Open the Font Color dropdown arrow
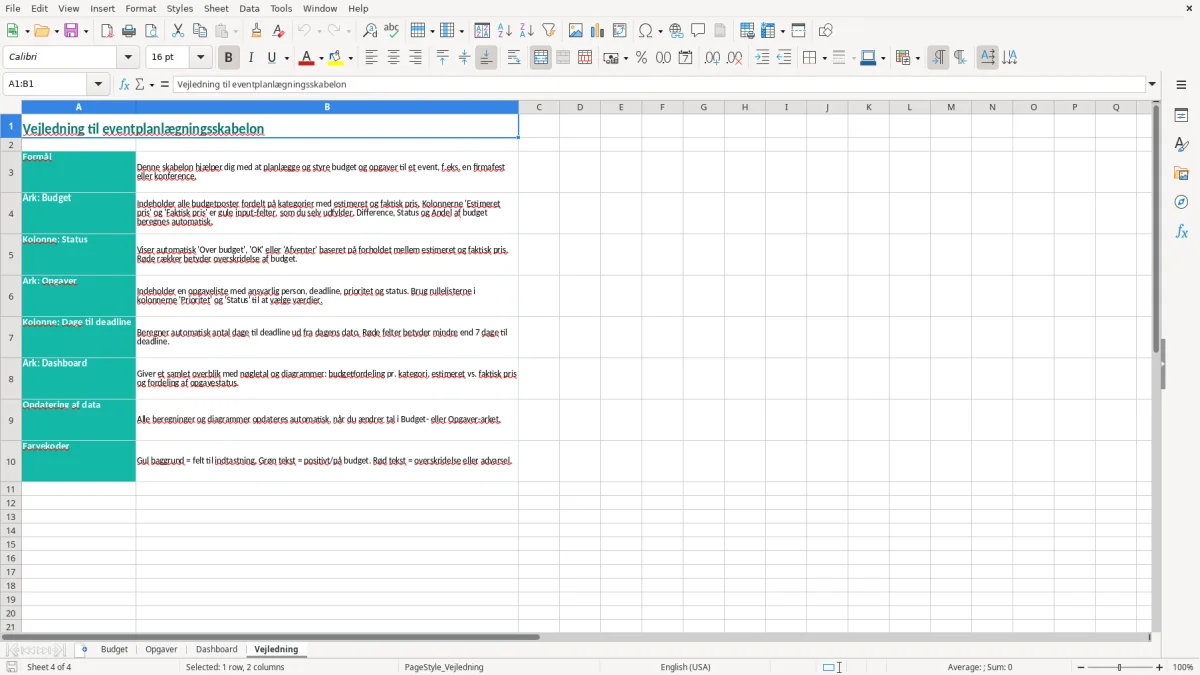Screen dimensions: 1200x675 pyautogui.click(x=321, y=58)
